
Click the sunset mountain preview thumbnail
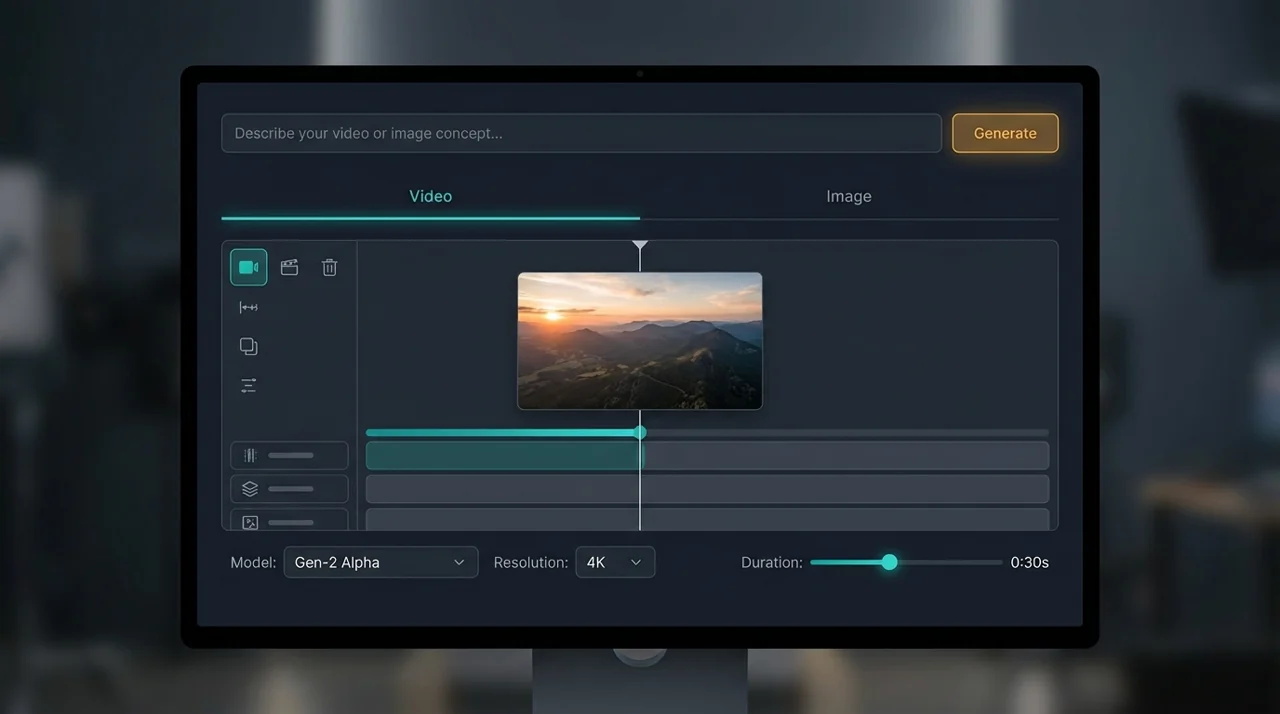click(640, 341)
